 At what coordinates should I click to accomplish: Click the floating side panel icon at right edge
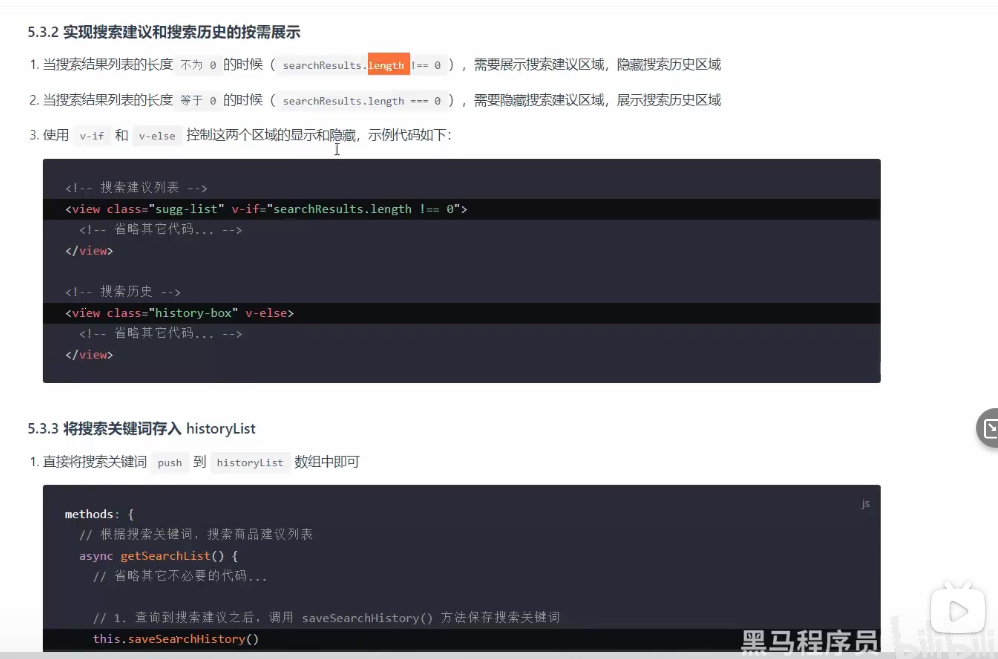point(988,428)
